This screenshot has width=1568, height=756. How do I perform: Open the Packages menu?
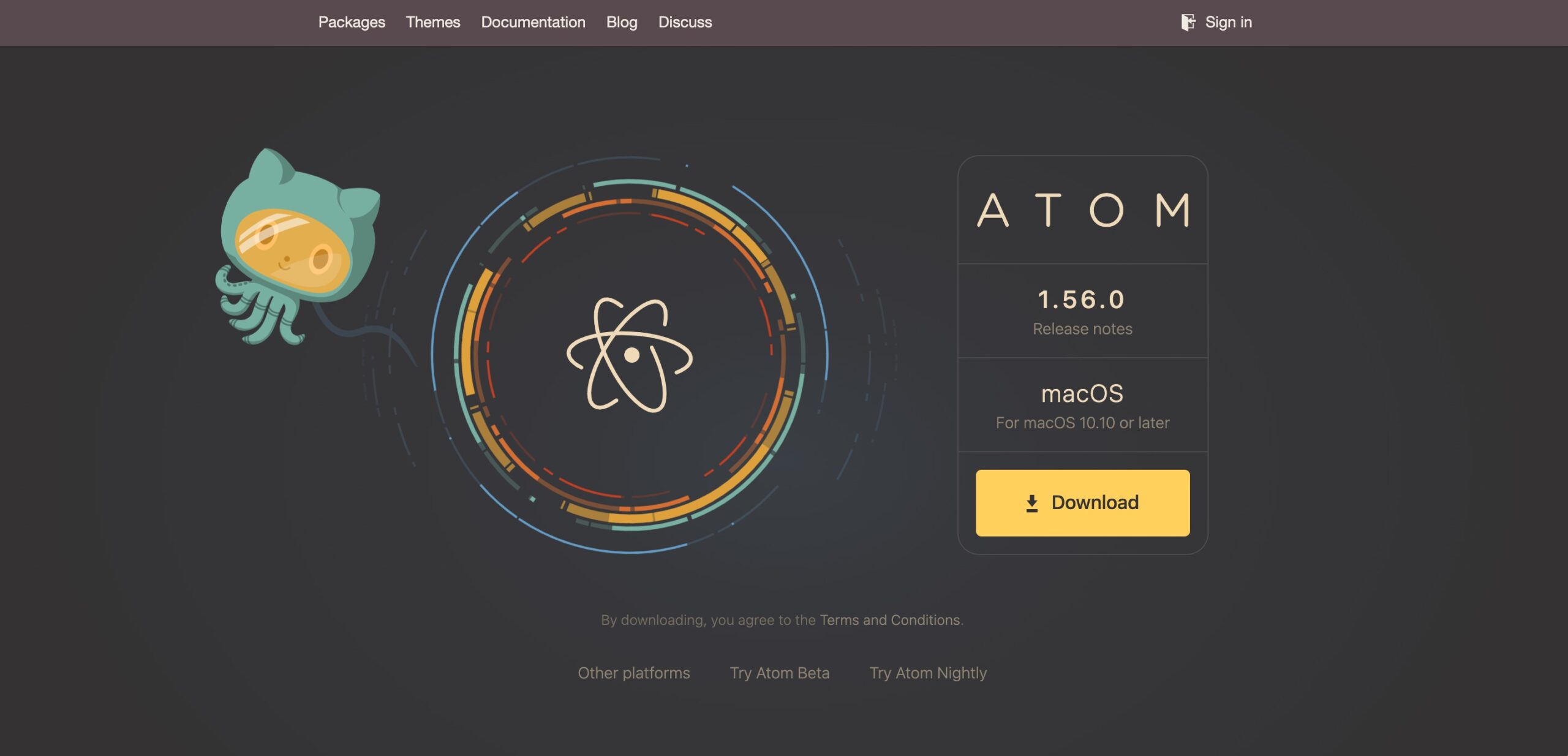(x=352, y=22)
